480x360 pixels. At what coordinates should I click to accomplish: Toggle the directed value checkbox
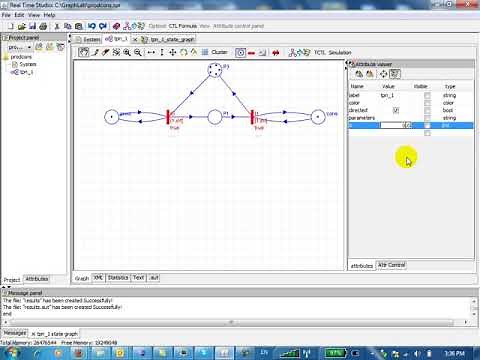(396, 110)
